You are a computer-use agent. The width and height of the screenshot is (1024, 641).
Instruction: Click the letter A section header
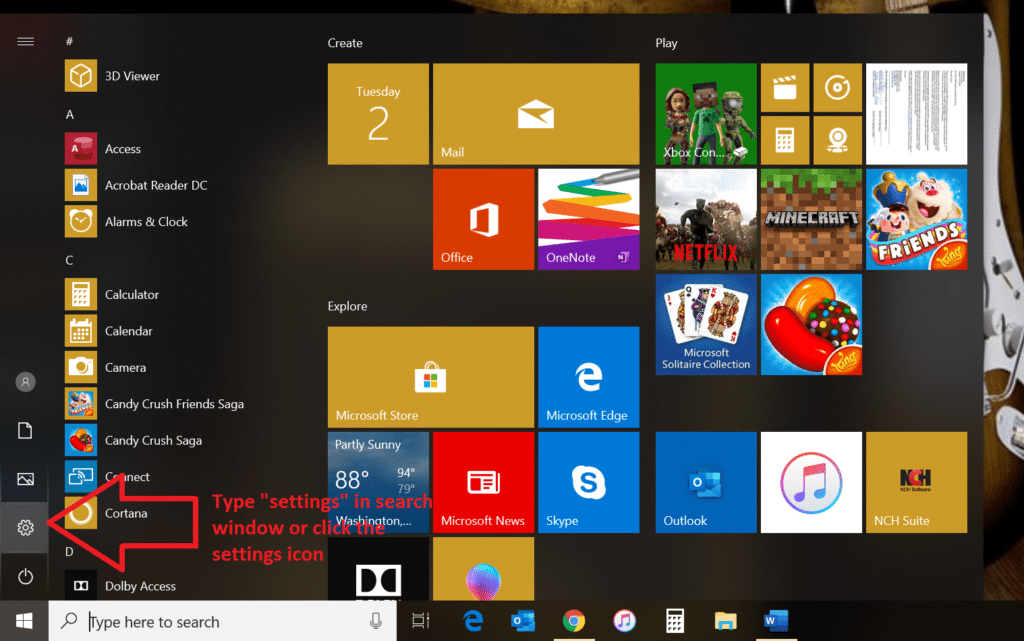70,115
